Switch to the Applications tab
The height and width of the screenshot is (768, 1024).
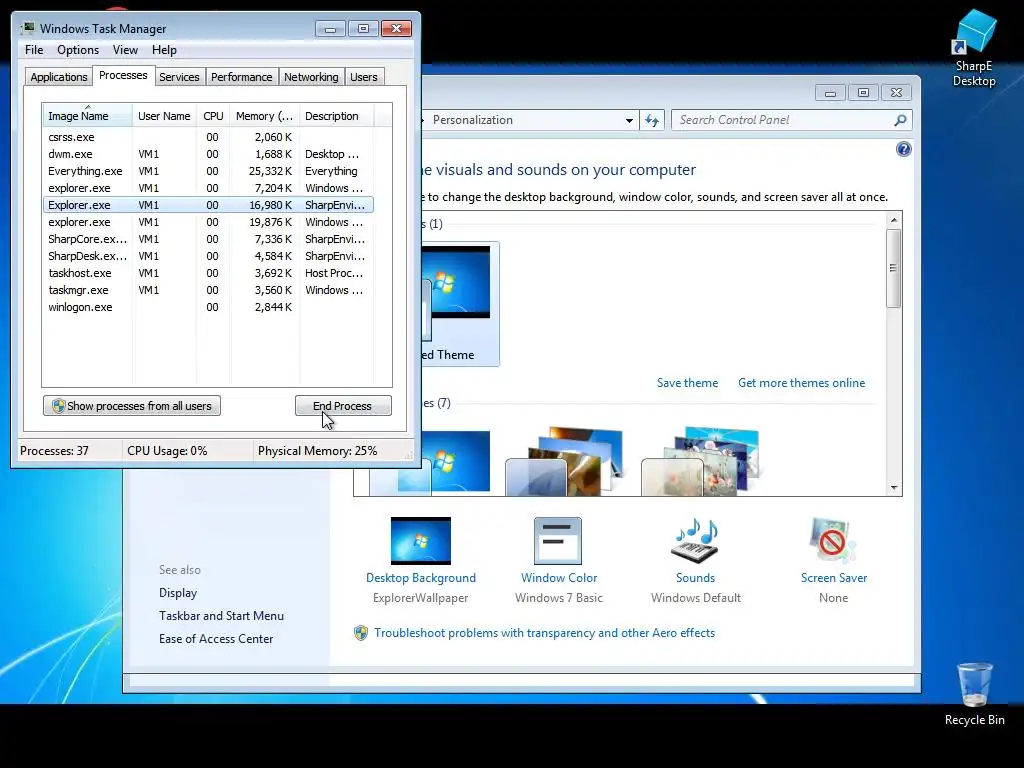click(59, 77)
